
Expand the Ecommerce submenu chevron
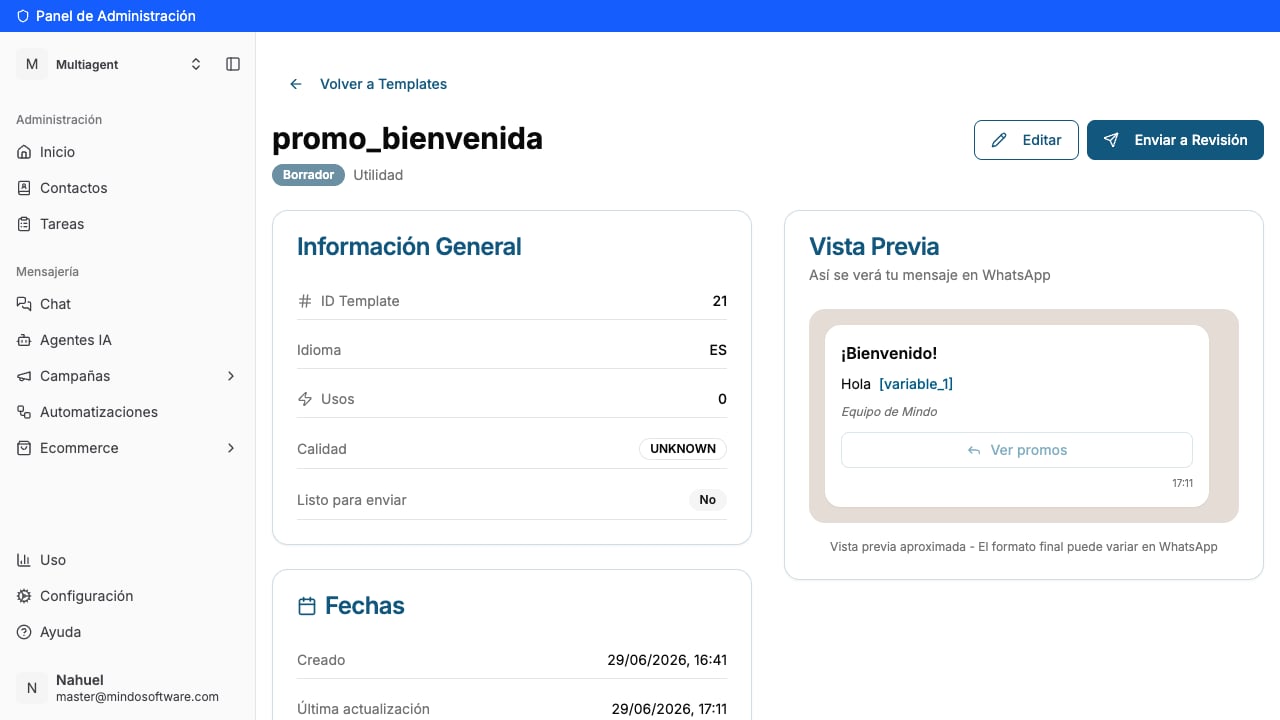pyautogui.click(x=231, y=448)
